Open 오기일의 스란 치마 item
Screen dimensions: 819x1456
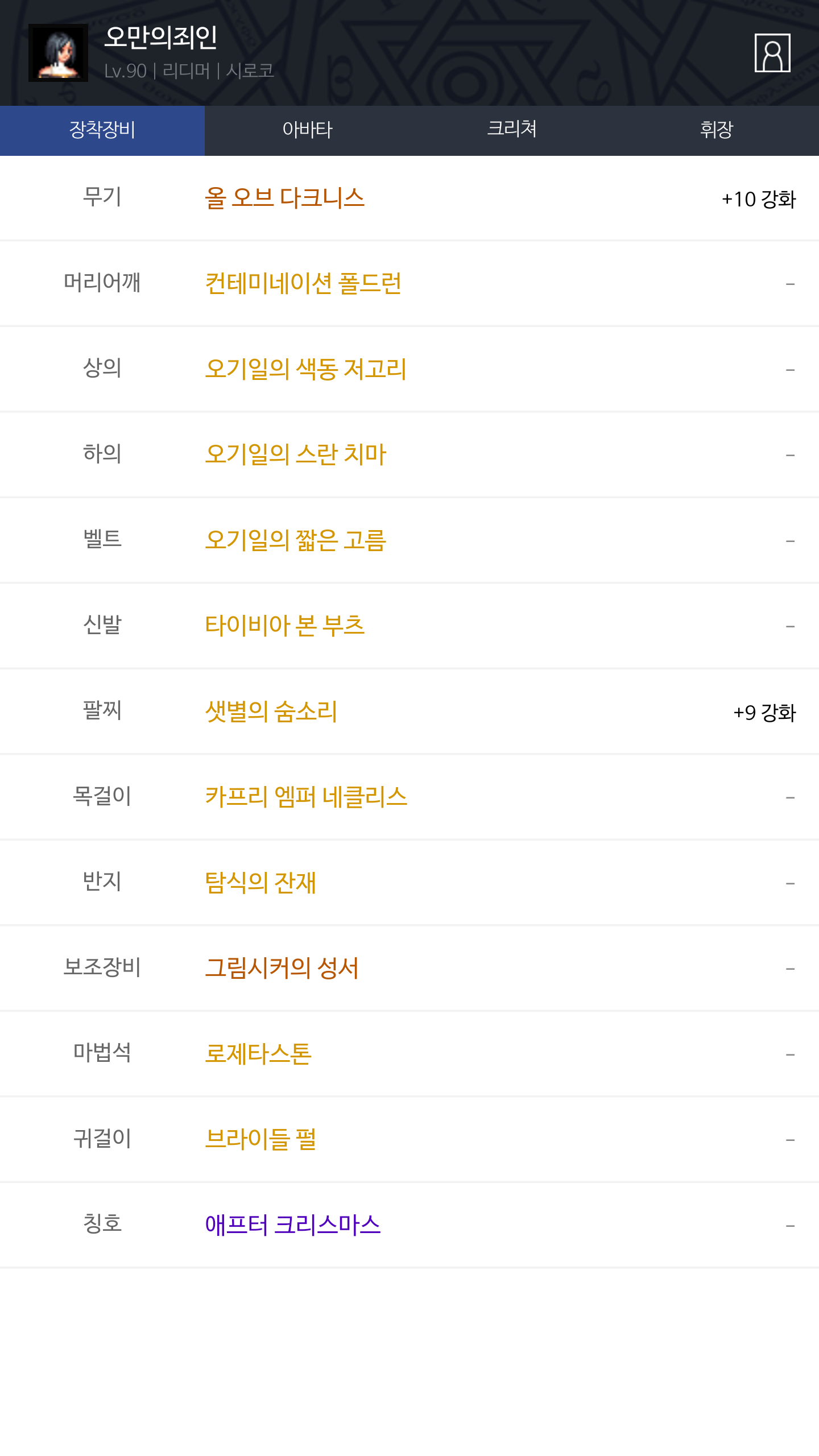[x=296, y=454]
